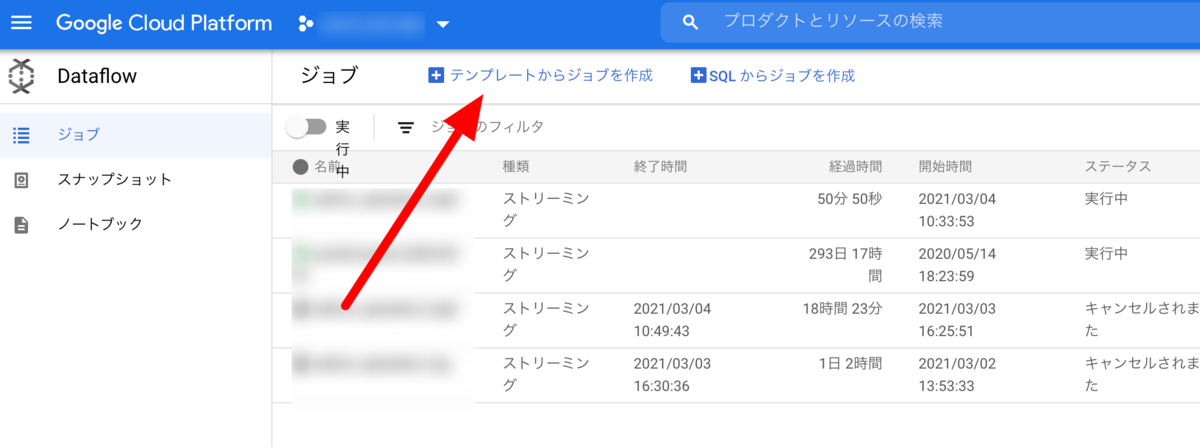Image resolution: width=1200 pixels, height=447 pixels.
Task: Click the list icon beside ジョブ
Action: click(21, 135)
